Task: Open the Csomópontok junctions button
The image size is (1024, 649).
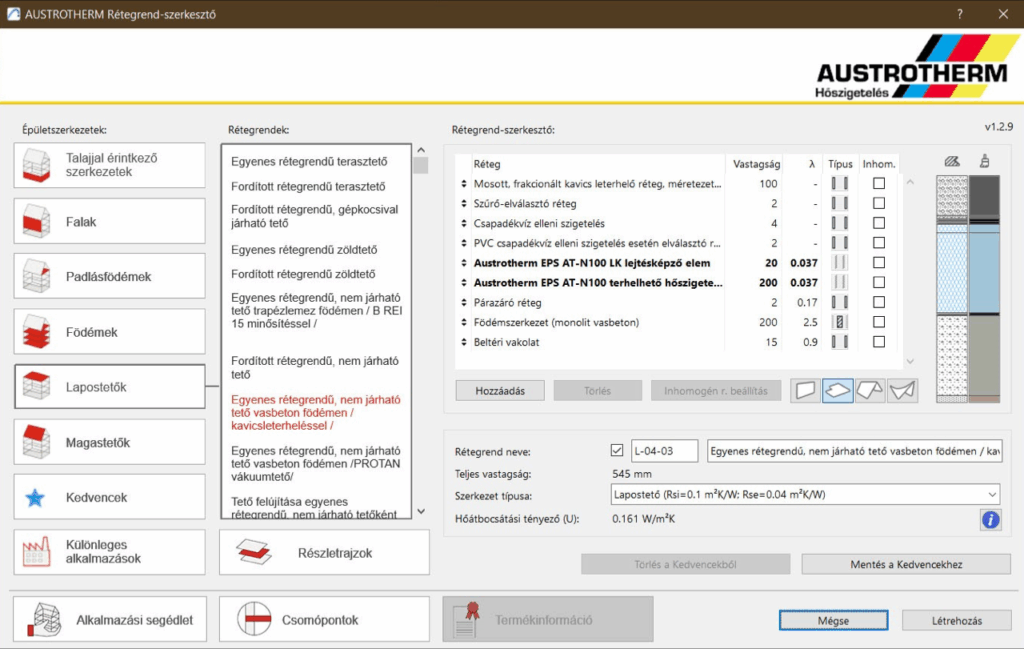Action: coord(325,619)
